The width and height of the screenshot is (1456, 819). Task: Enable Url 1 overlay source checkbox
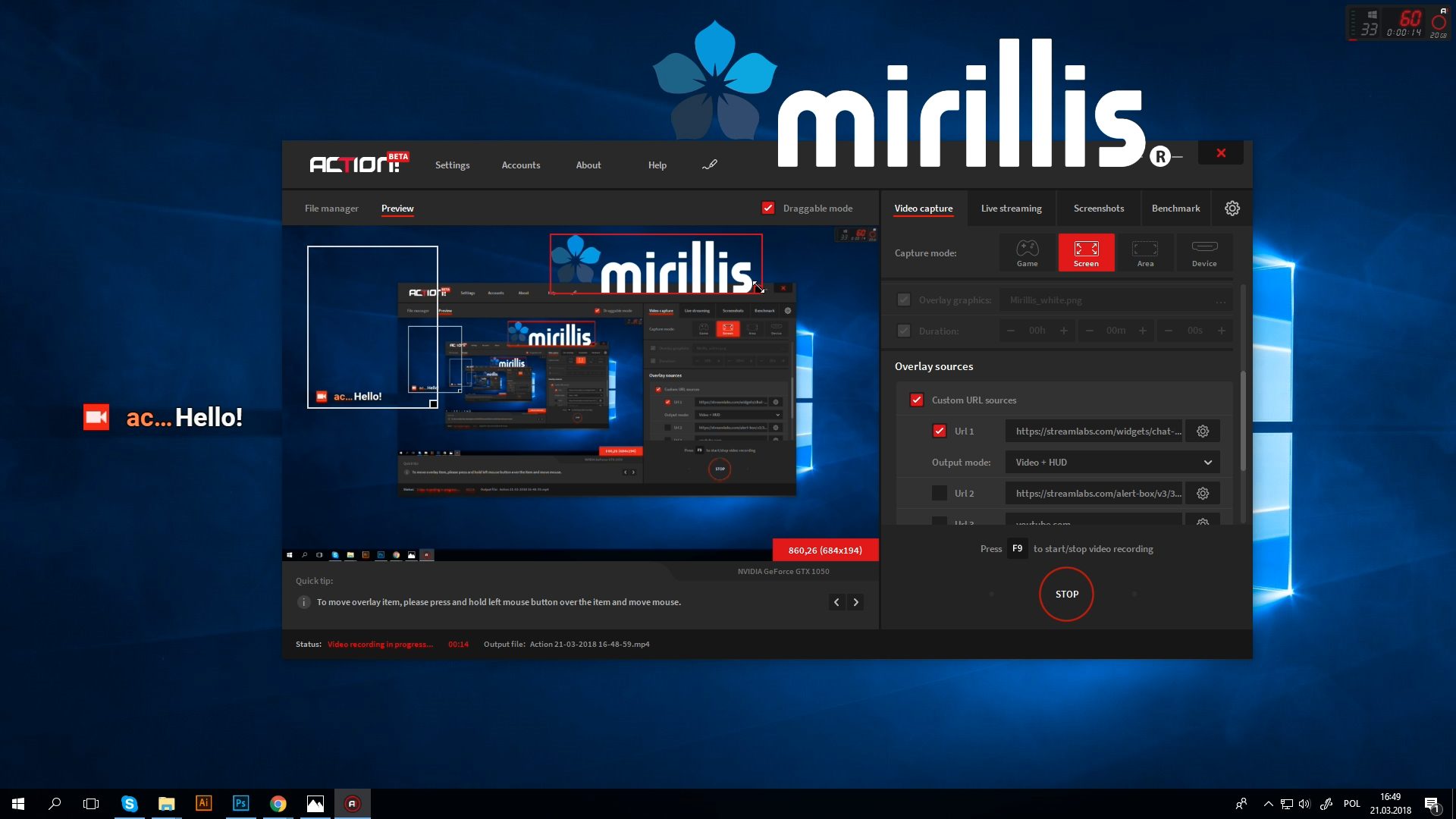[x=939, y=431]
